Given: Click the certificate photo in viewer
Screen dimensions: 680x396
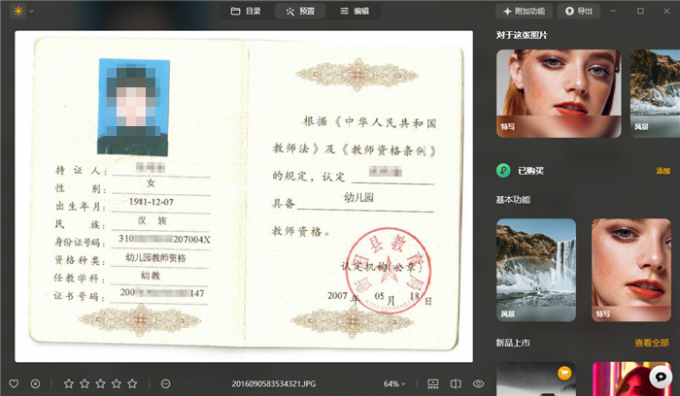Looking at the screenshot, I should click(x=244, y=196).
